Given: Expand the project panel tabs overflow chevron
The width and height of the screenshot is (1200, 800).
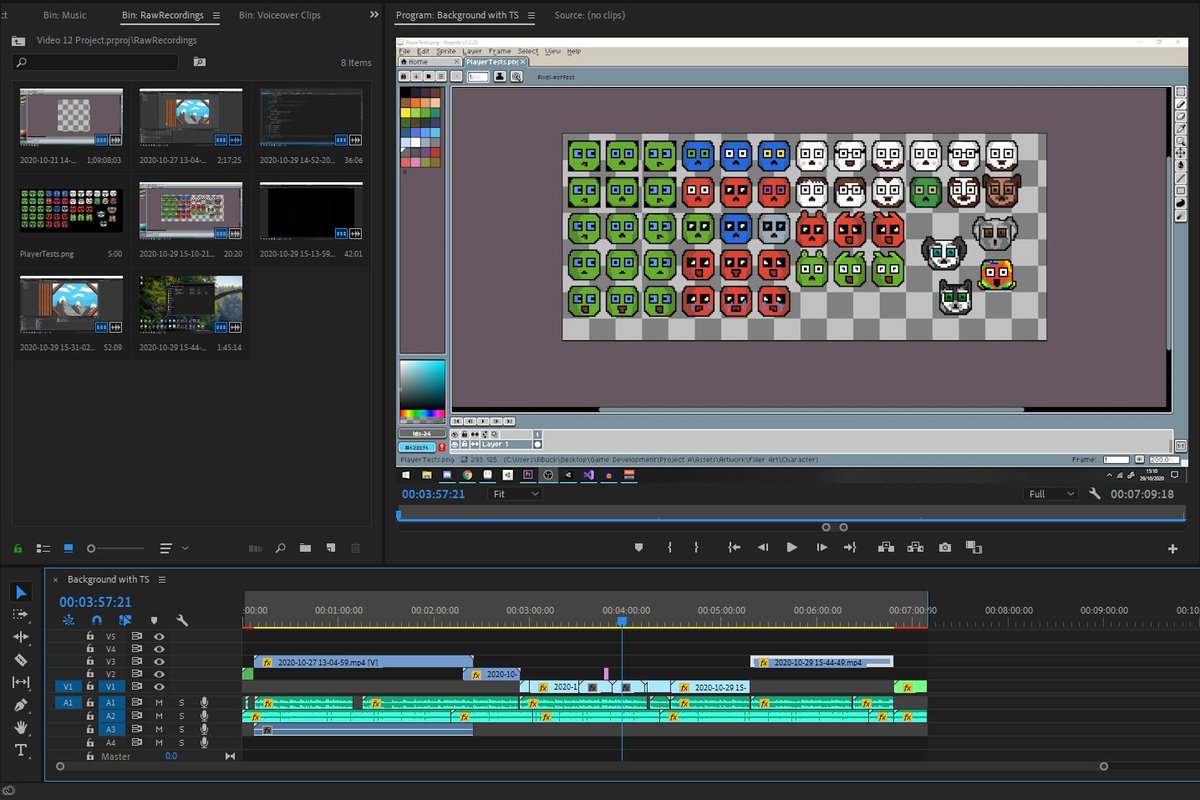Looking at the screenshot, I should coord(374,15).
